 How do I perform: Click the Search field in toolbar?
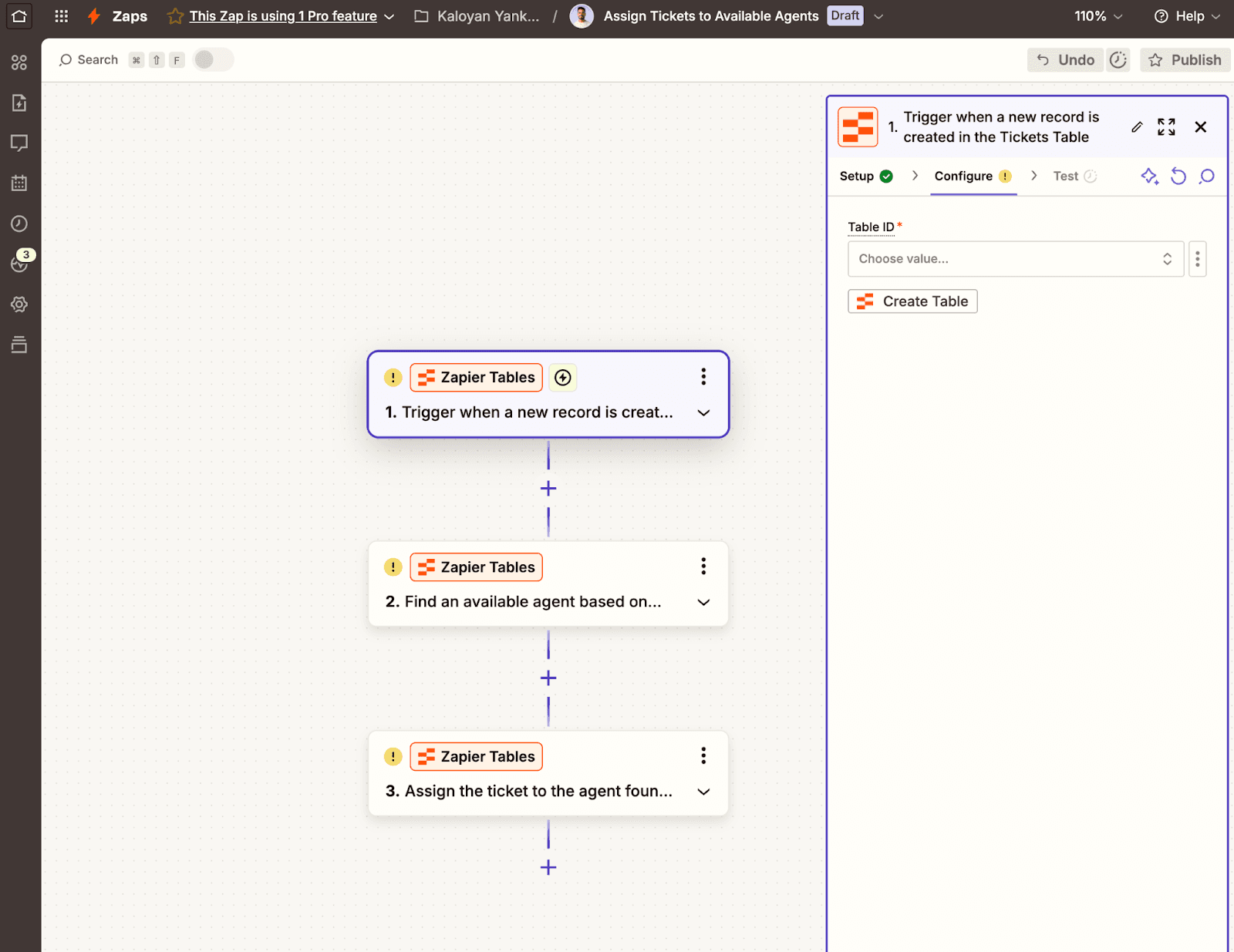(x=89, y=59)
